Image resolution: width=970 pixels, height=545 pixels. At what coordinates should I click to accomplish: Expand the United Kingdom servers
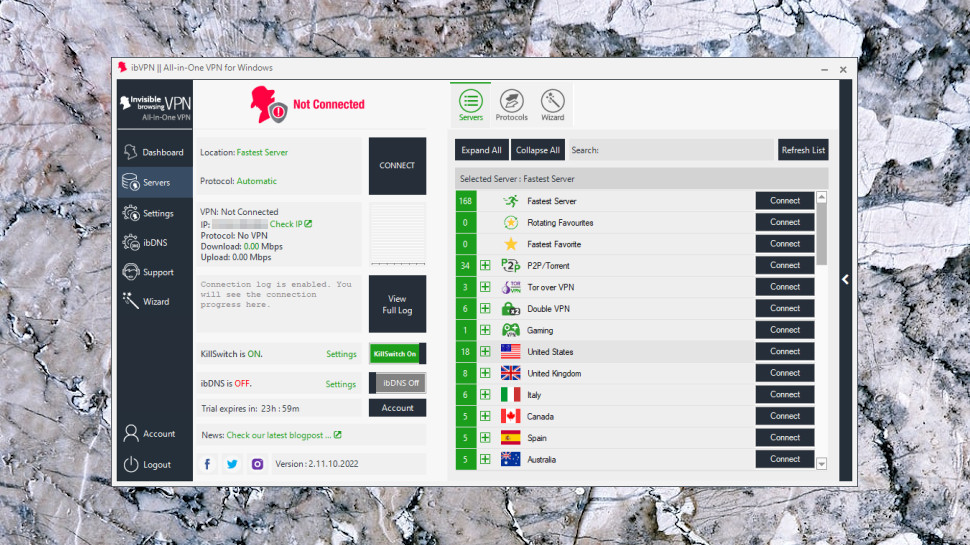point(485,373)
